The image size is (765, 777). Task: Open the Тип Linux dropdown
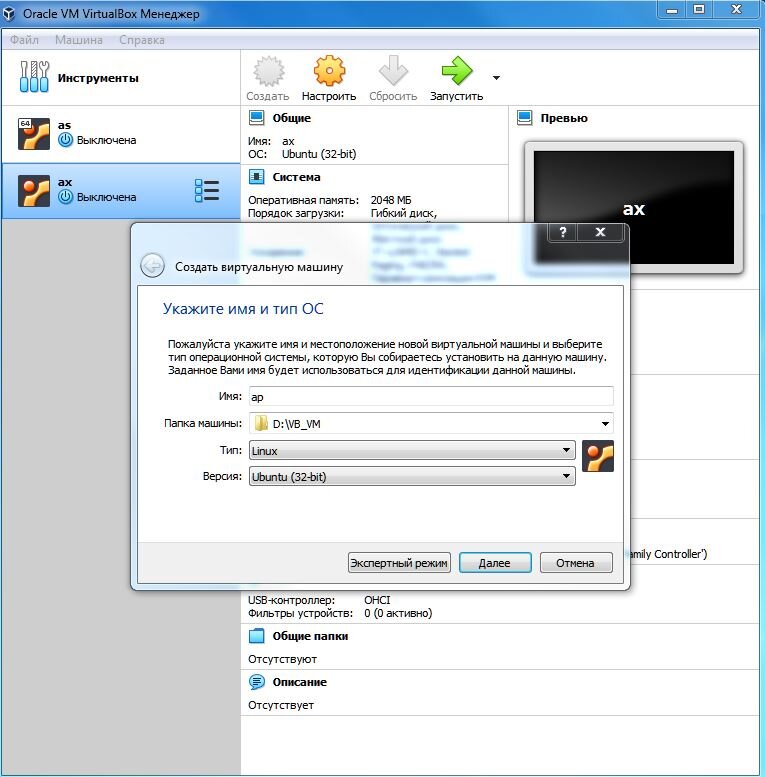point(412,450)
